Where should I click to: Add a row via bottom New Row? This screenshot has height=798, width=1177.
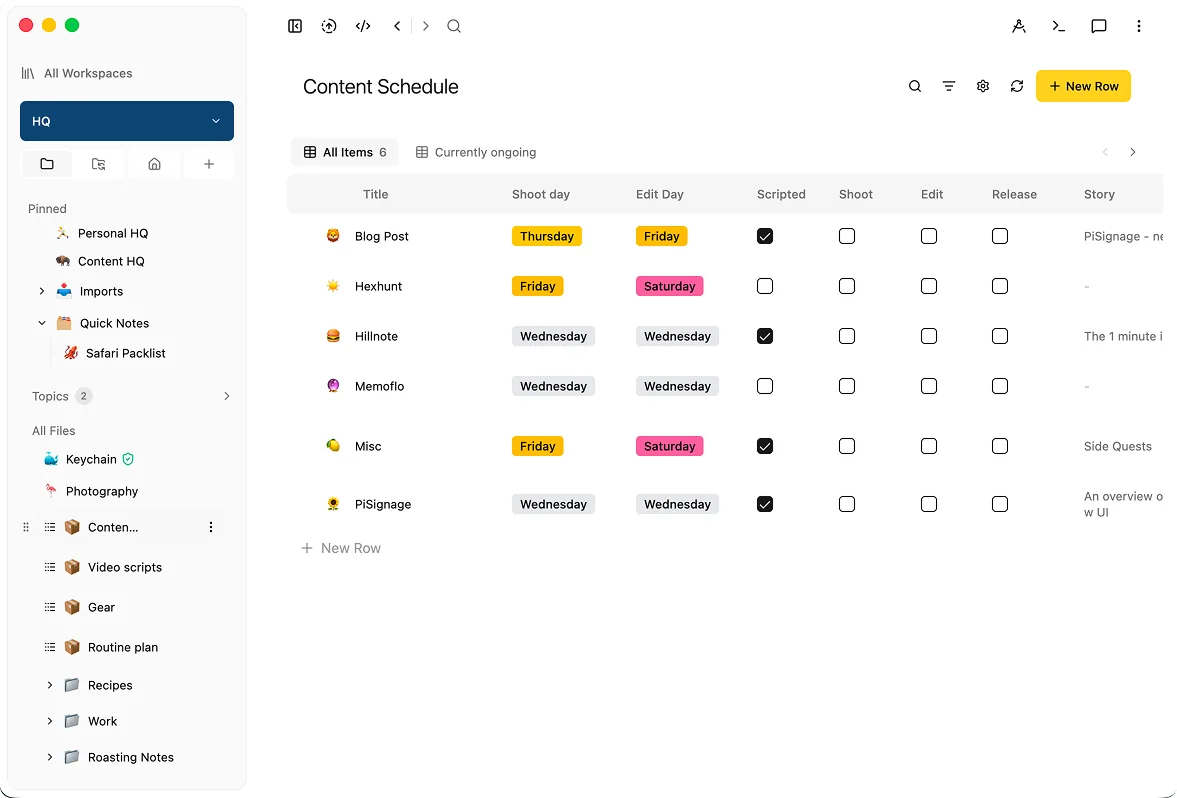click(x=342, y=548)
